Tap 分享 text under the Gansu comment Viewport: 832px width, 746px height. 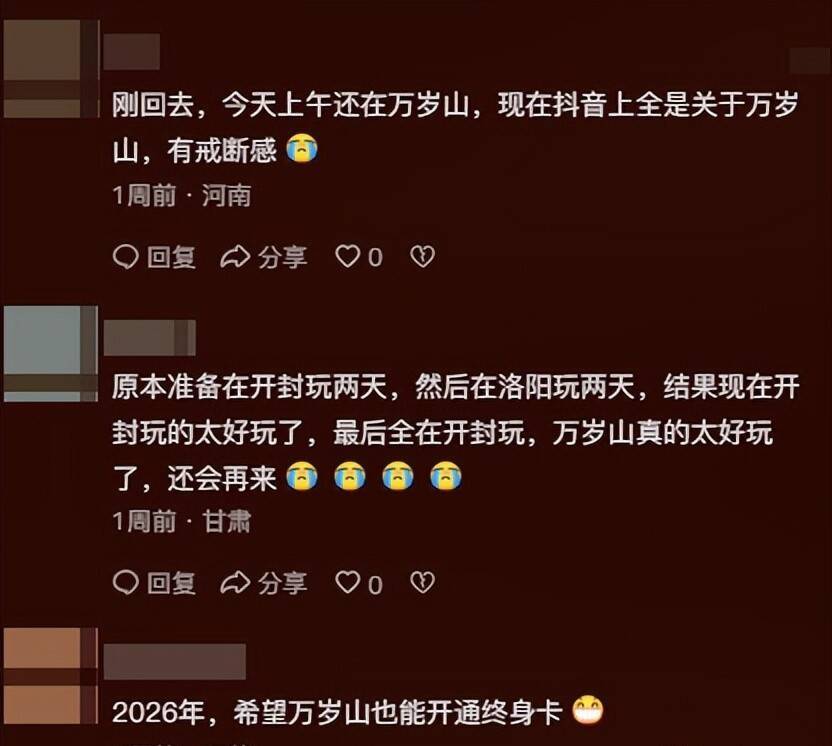click(x=283, y=583)
